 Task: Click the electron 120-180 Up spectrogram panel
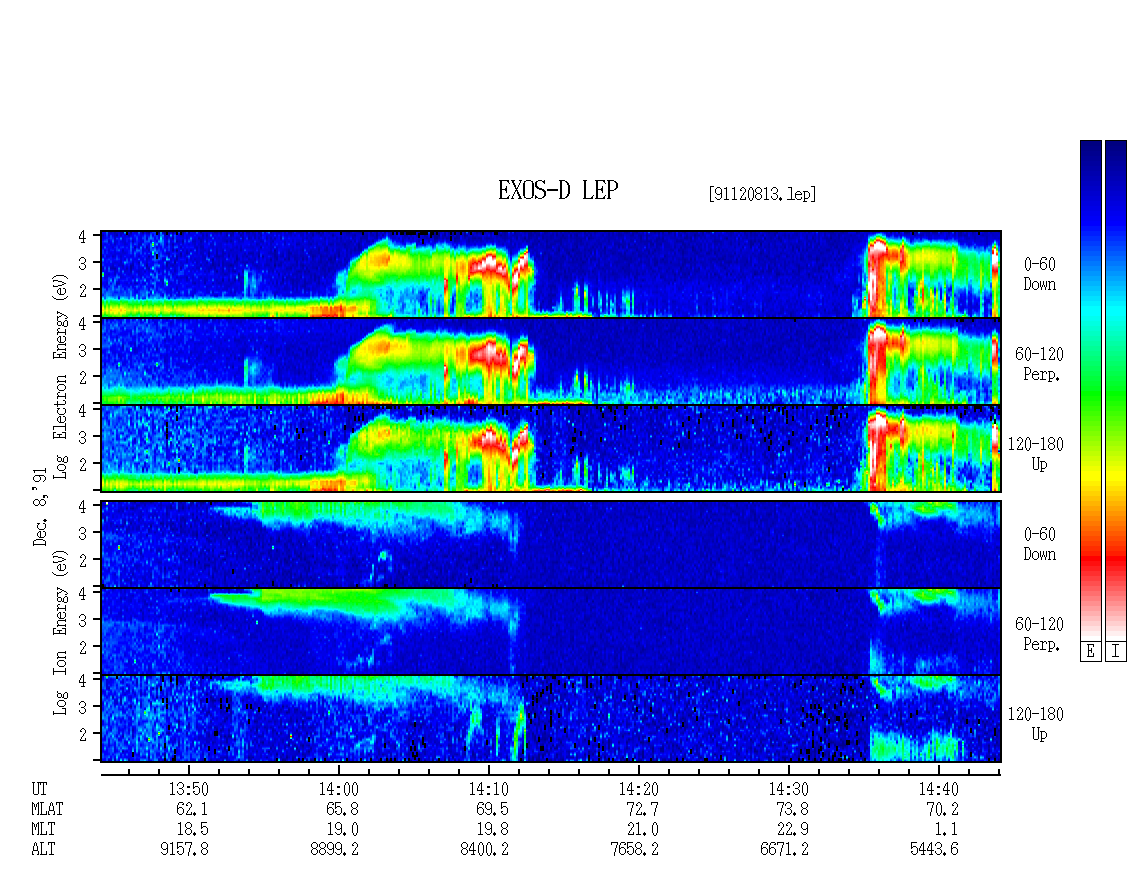(551, 448)
